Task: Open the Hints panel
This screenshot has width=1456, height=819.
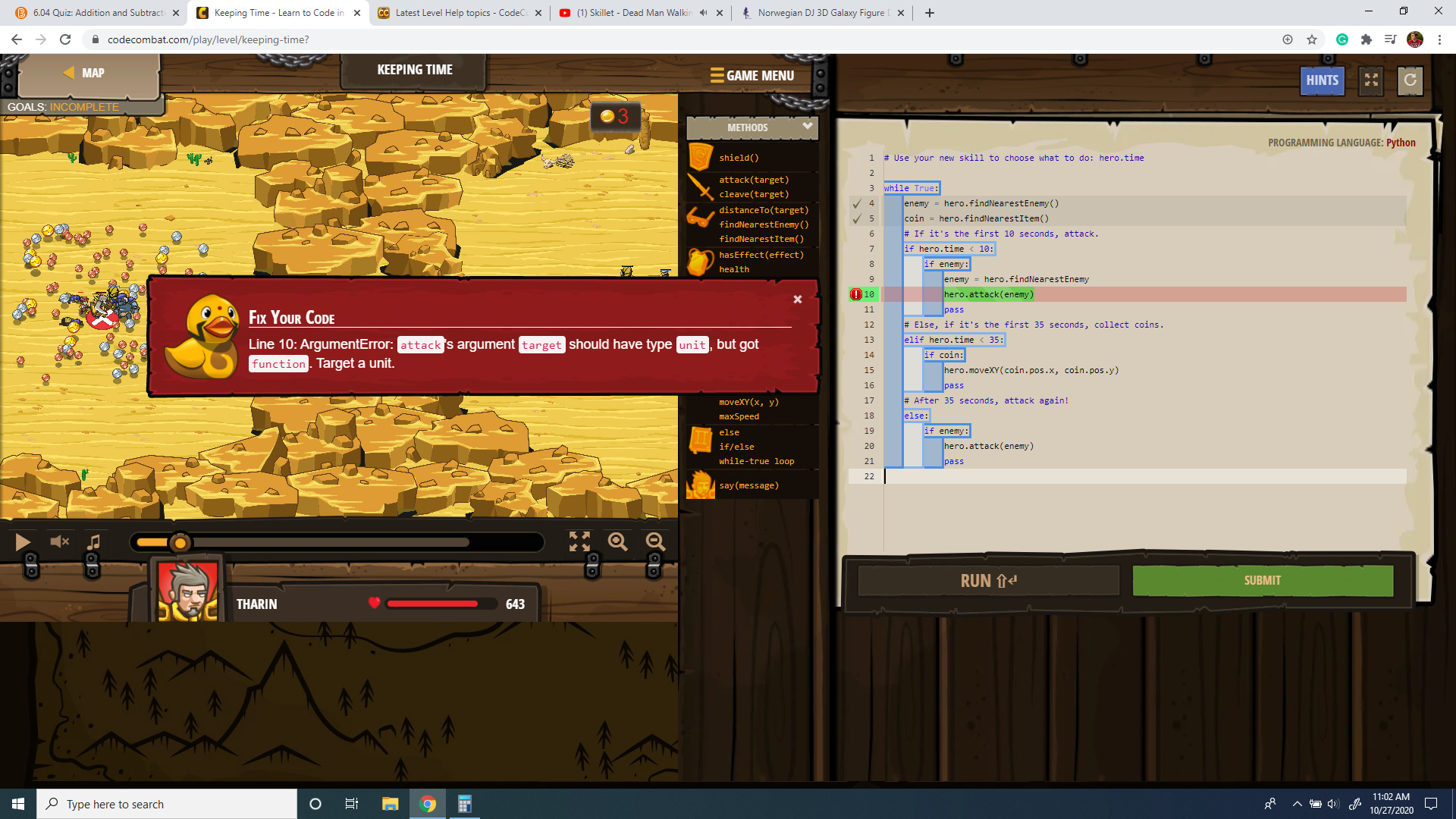Action: [1322, 80]
